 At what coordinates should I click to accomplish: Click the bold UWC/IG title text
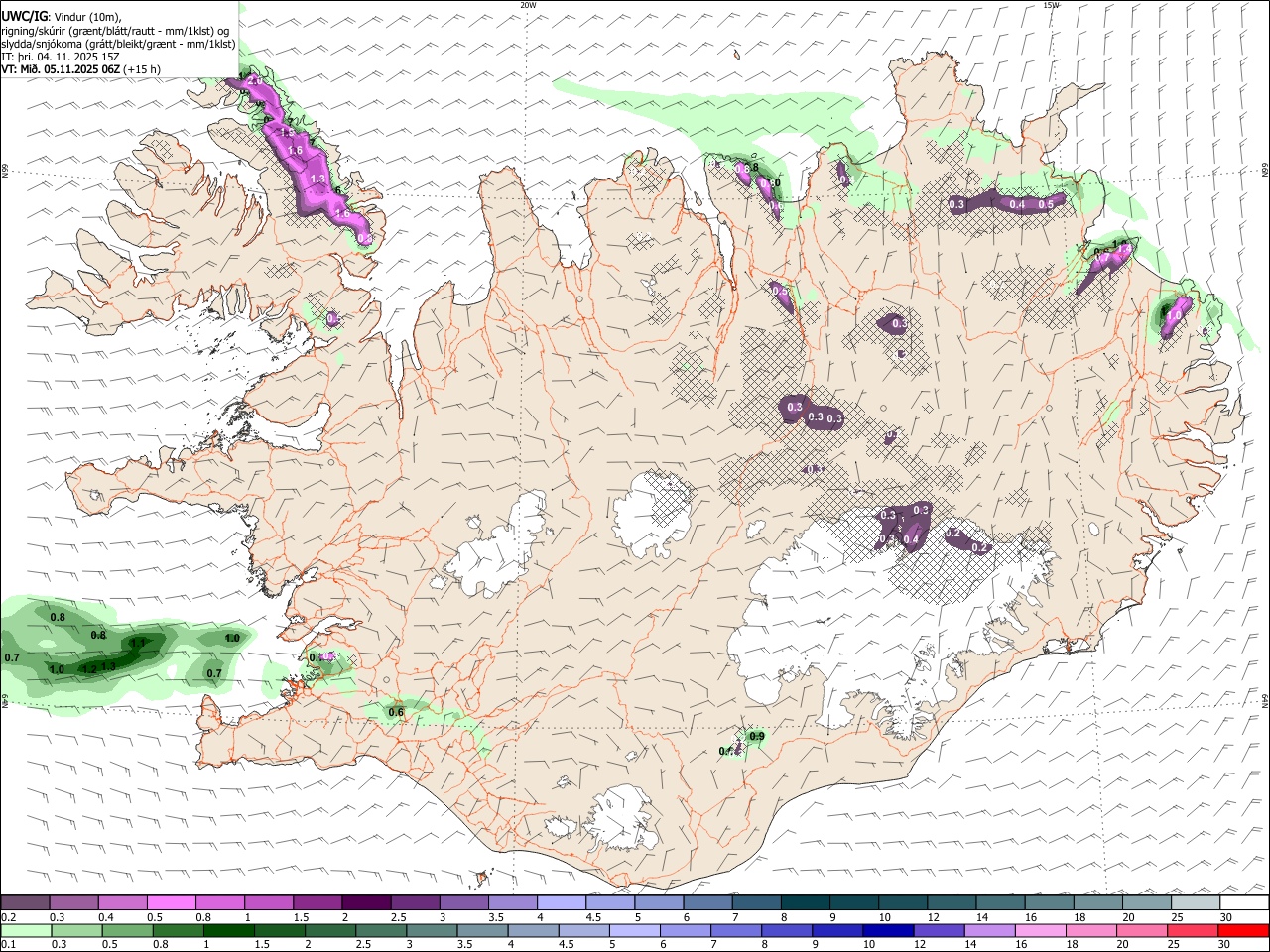click(x=25, y=16)
